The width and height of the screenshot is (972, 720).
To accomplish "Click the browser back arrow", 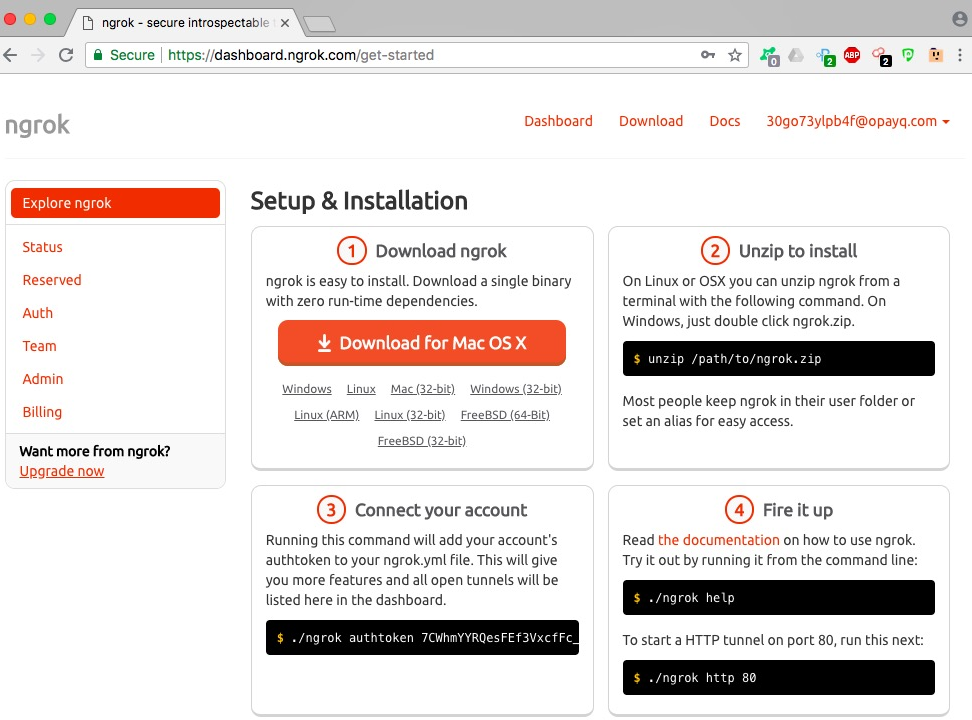I will coord(11,56).
